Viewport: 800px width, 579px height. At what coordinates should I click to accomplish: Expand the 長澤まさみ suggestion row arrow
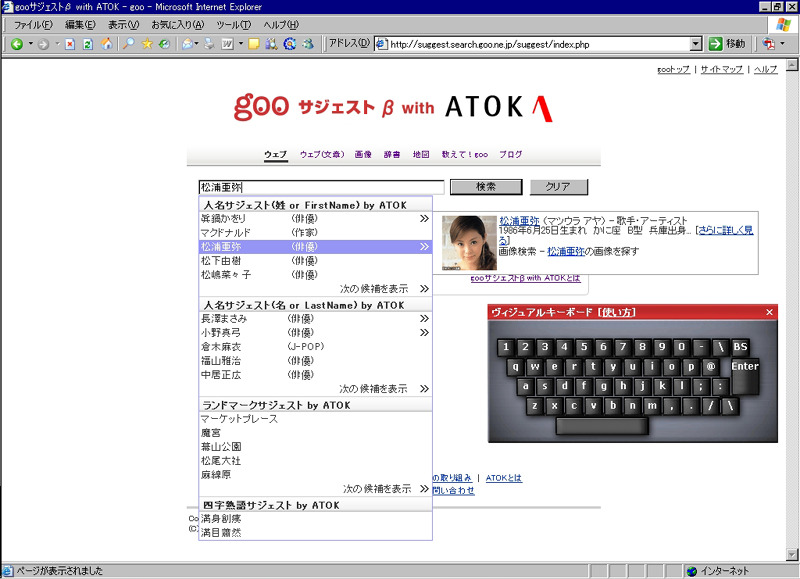tap(424, 319)
